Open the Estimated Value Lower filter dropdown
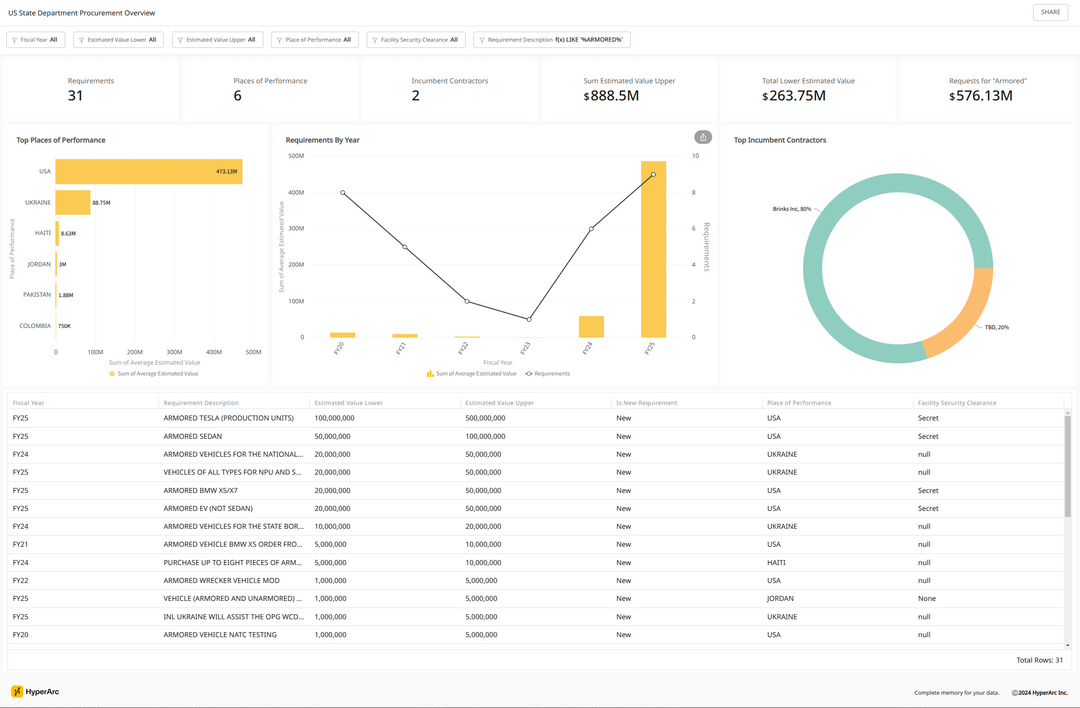 point(118,40)
